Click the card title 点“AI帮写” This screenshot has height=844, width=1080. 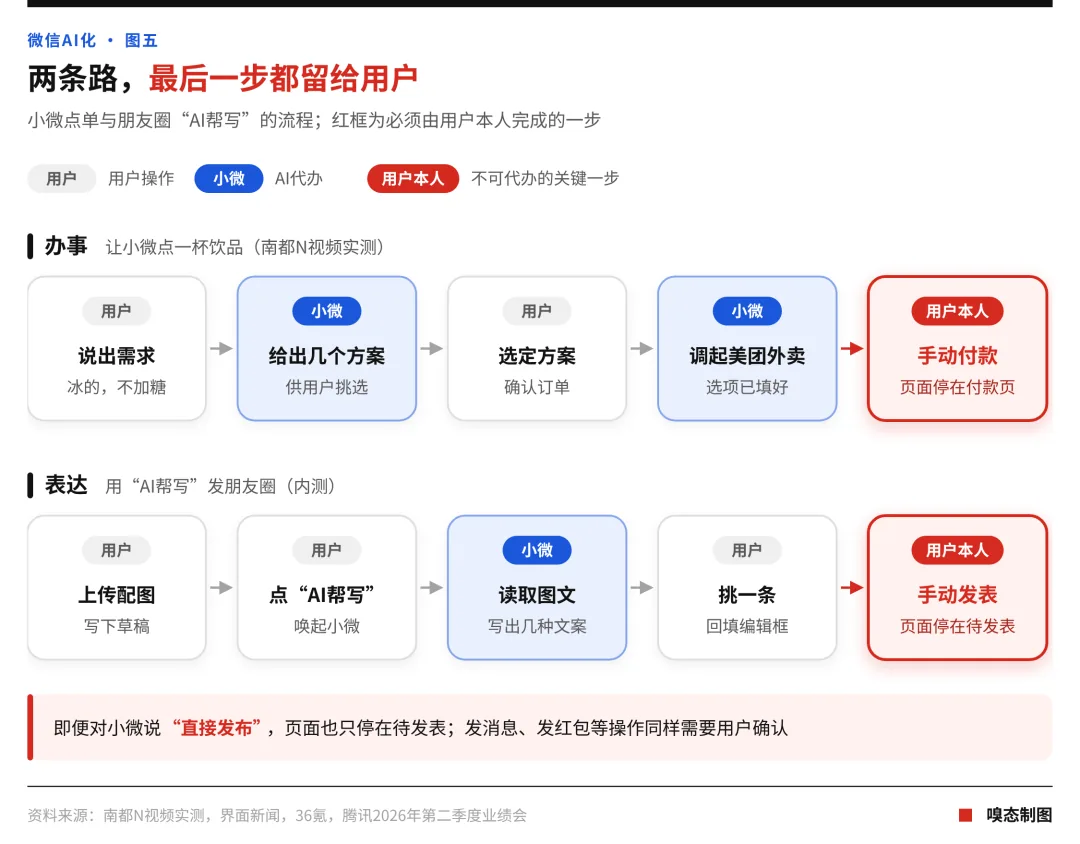pos(322,595)
